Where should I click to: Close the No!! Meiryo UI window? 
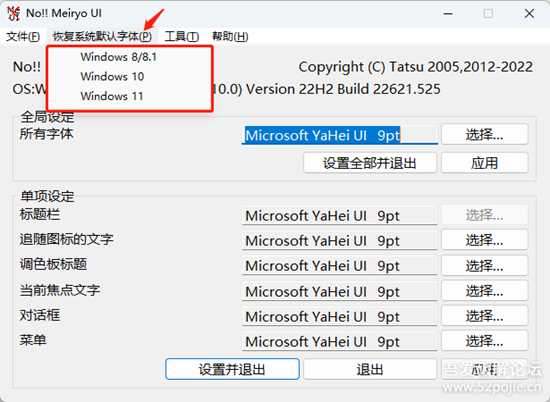[529, 14]
